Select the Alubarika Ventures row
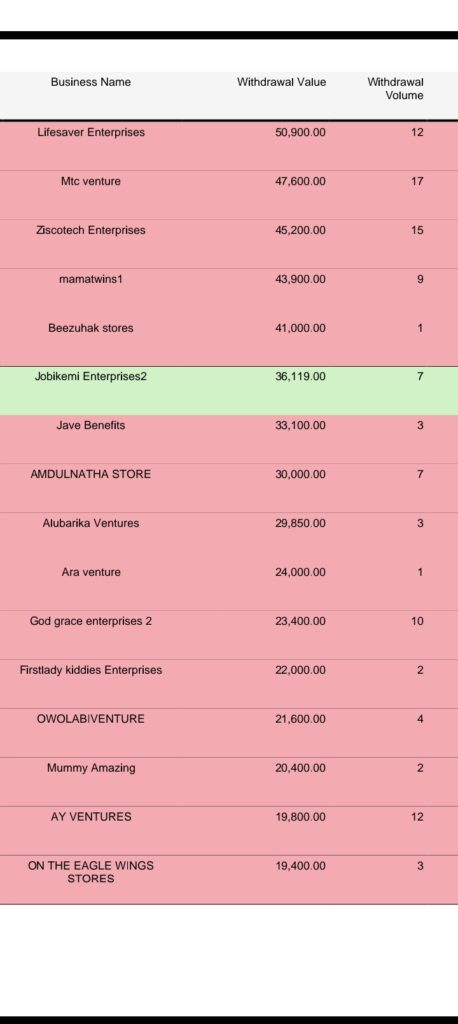The height and width of the screenshot is (1024, 458). coord(229,537)
